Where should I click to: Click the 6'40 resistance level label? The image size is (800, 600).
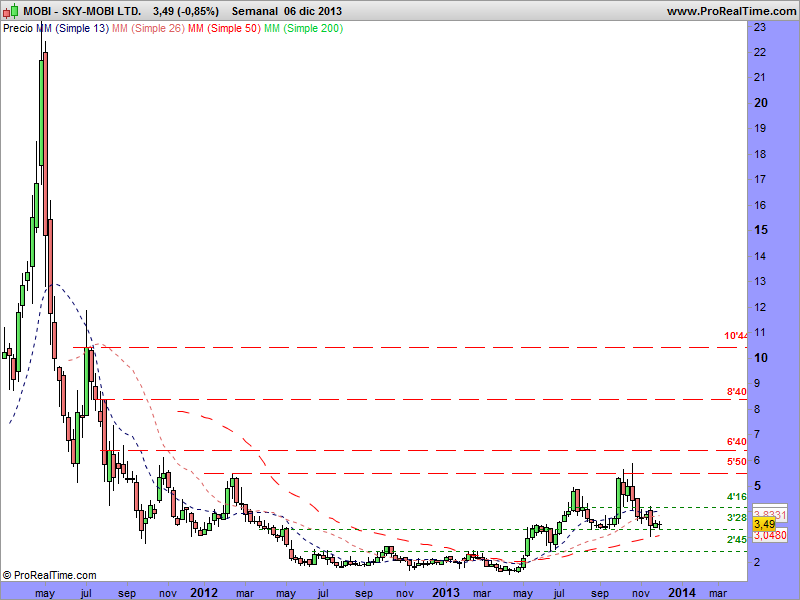(x=737, y=442)
